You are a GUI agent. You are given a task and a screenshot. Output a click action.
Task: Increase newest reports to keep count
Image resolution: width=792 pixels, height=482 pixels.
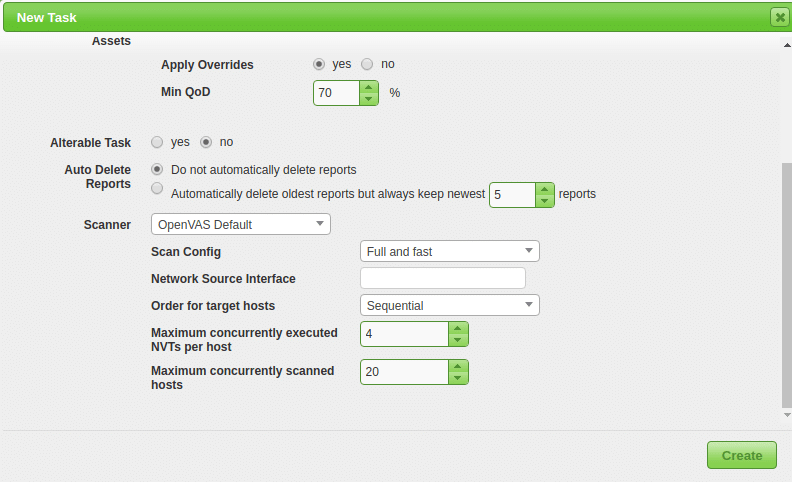click(x=544, y=188)
